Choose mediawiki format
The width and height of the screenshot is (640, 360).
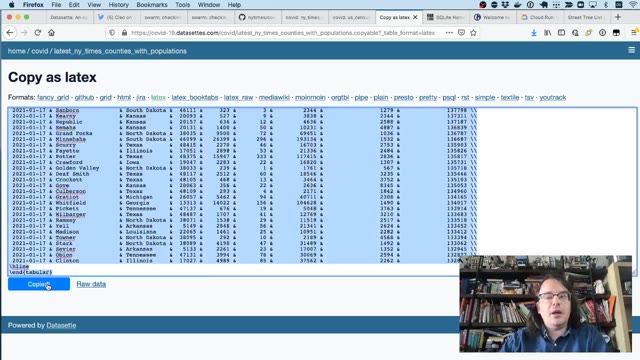[x=274, y=98]
